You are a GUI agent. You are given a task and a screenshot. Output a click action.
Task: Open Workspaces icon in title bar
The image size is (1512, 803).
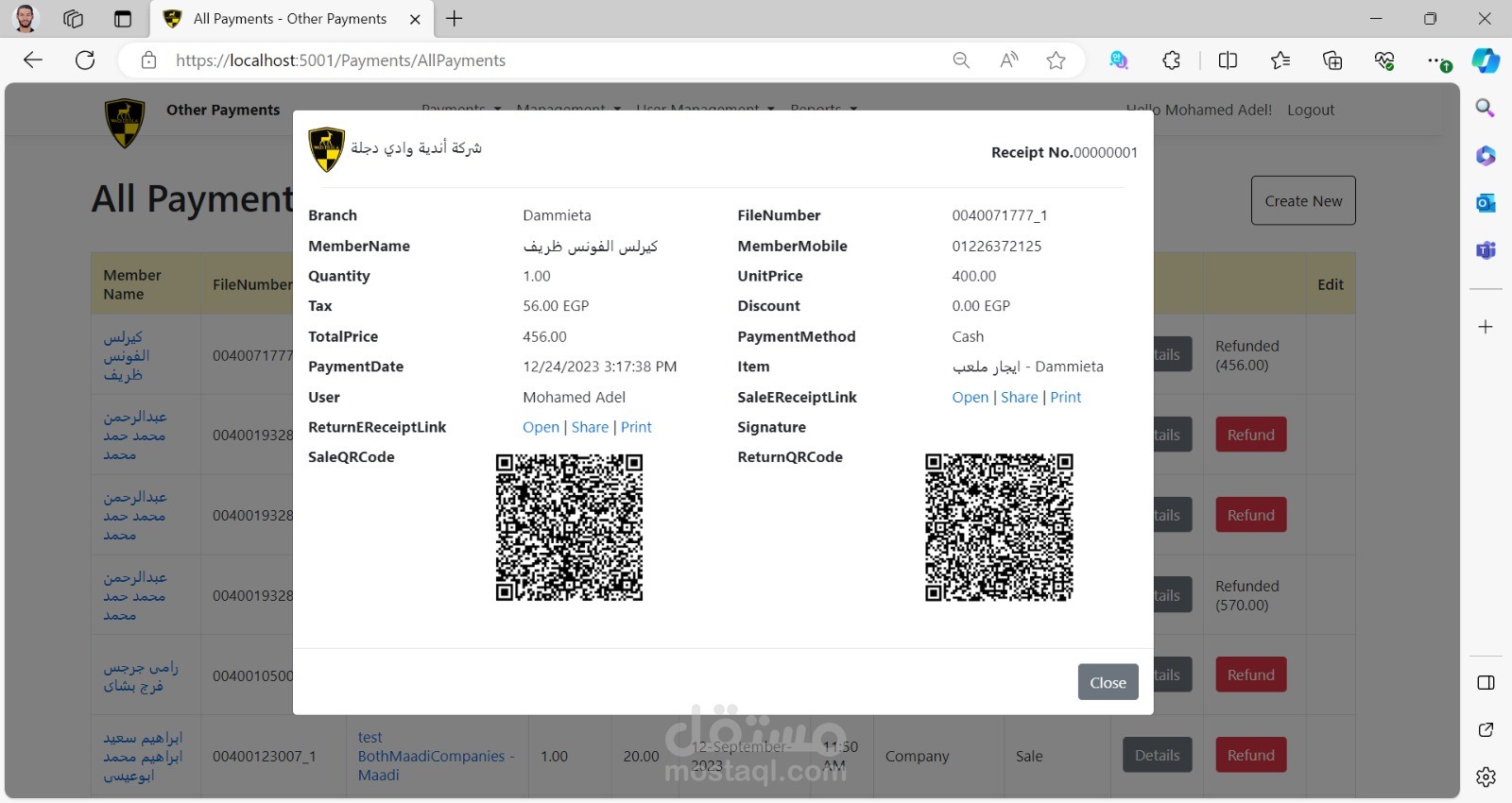coord(74,18)
